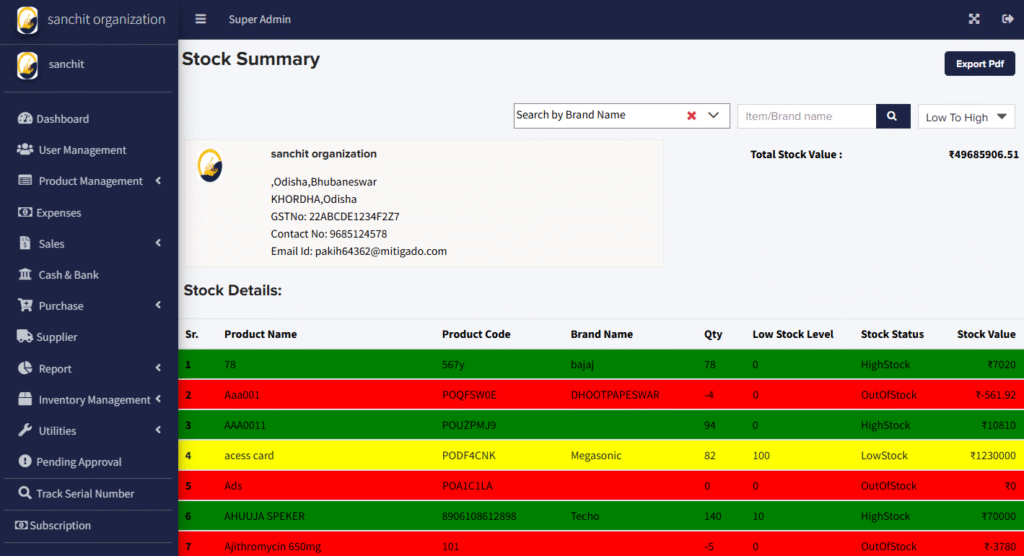The height and width of the screenshot is (556, 1024).
Task: Click the fullscreen expand icon
Action: (x=974, y=19)
